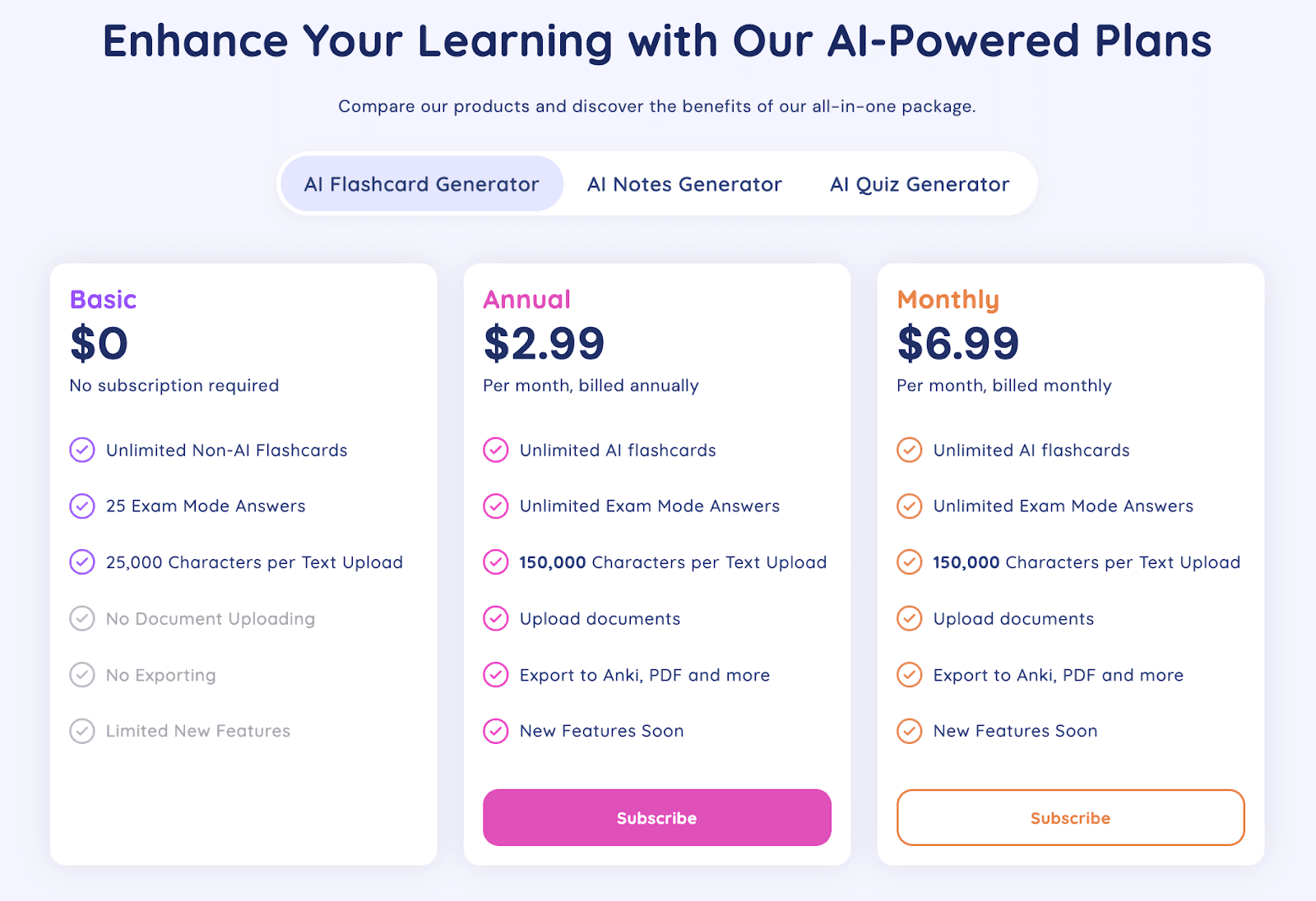Viewport: 1316px width, 901px height.
Task: Click pink checkmark beside Annual Upload documents
Action: click(x=496, y=619)
